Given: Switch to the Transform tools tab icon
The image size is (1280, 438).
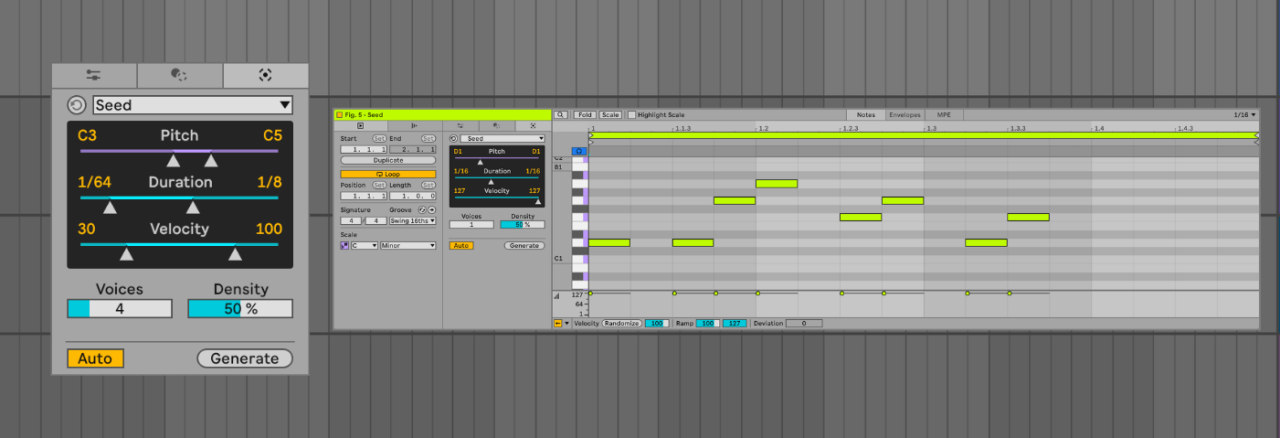Looking at the screenshot, I should coord(179,75).
